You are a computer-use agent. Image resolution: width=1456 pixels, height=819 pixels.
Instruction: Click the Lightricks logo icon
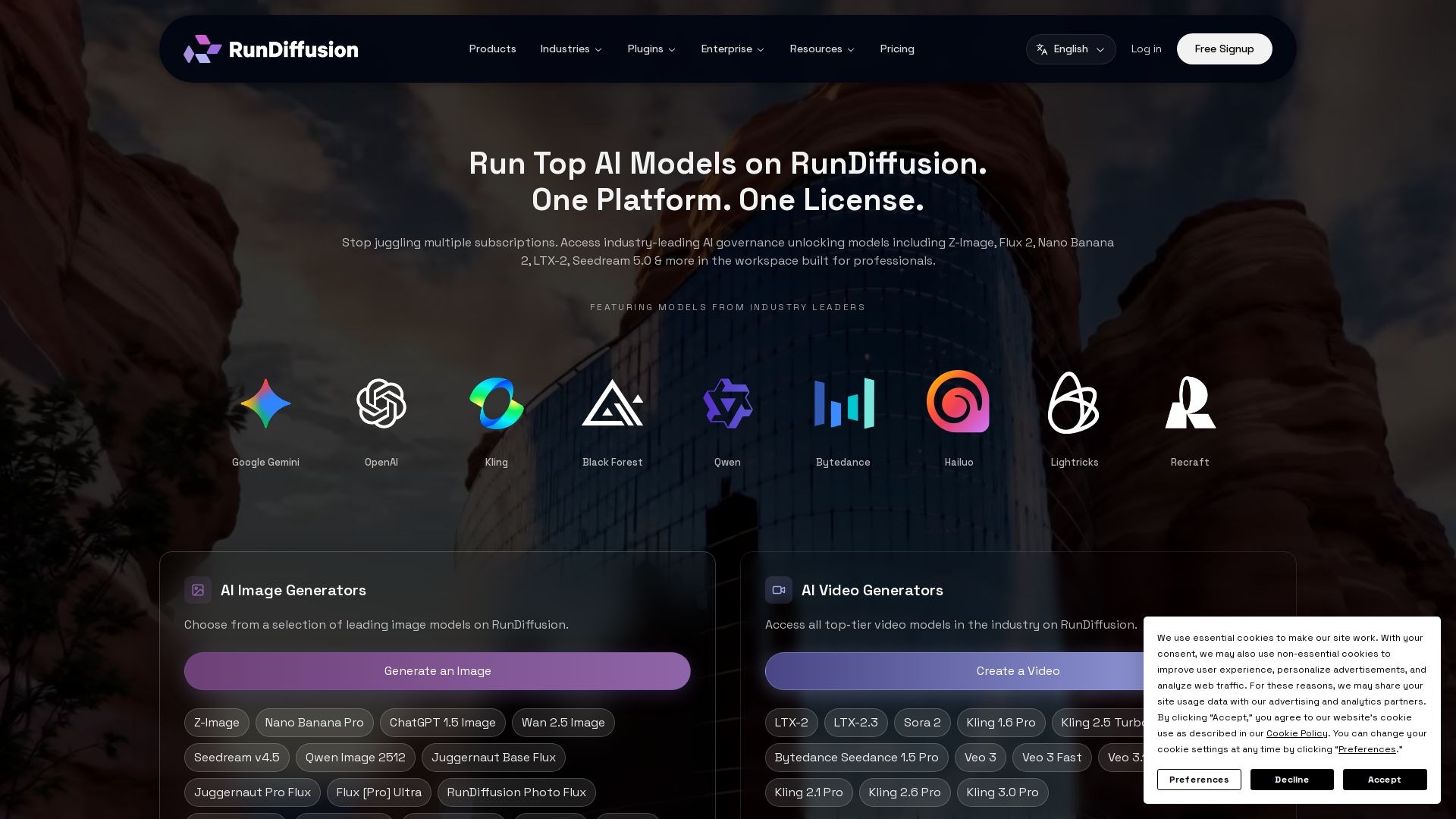pyautogui.click(x=1074, y=403)
